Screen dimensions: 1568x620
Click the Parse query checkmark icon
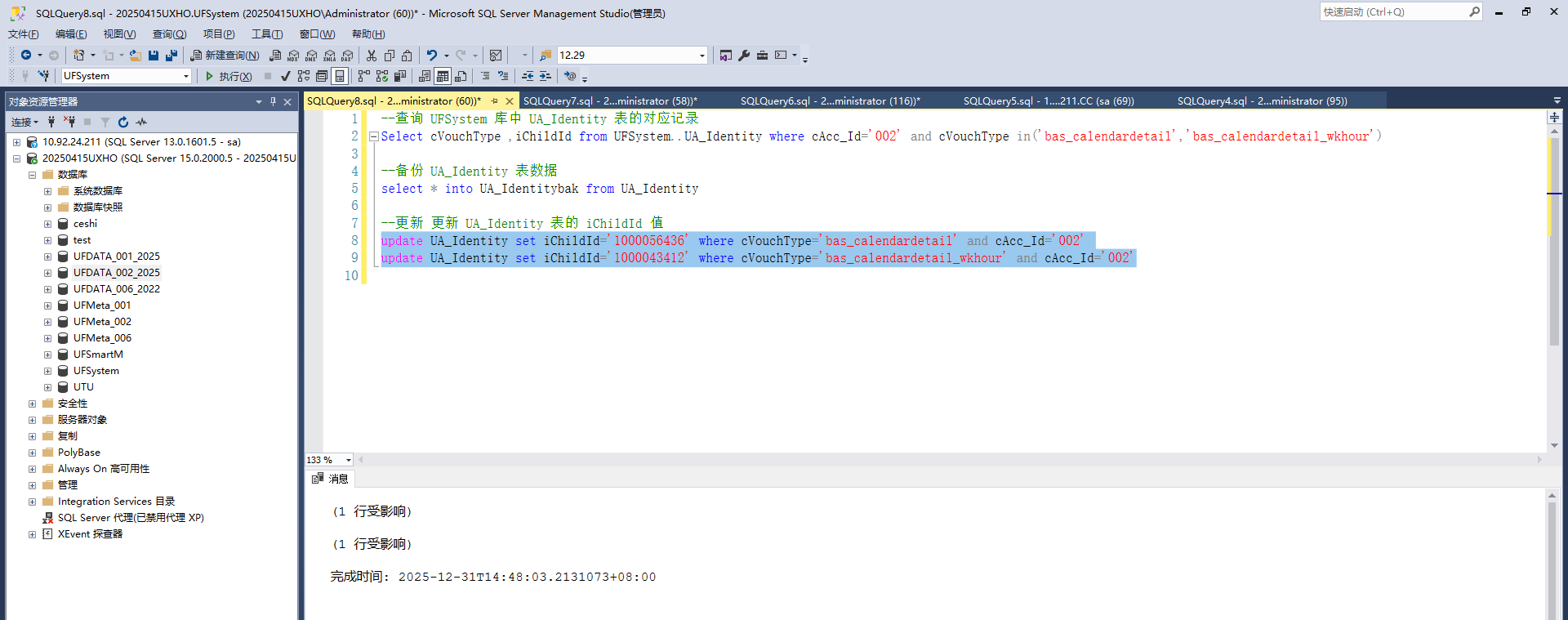pos(285,76)
